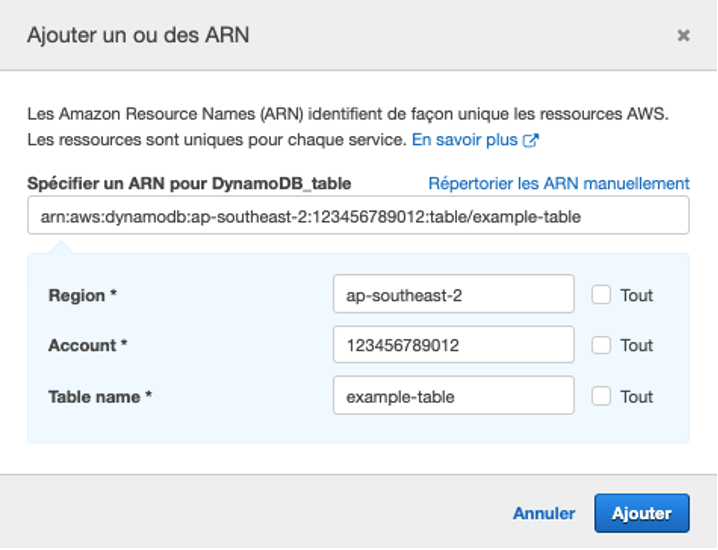Viewport: 718px width, 550px height.
Task: Close the Ajouter un ou des ARN dialog
Action: [x=683, y=35]
